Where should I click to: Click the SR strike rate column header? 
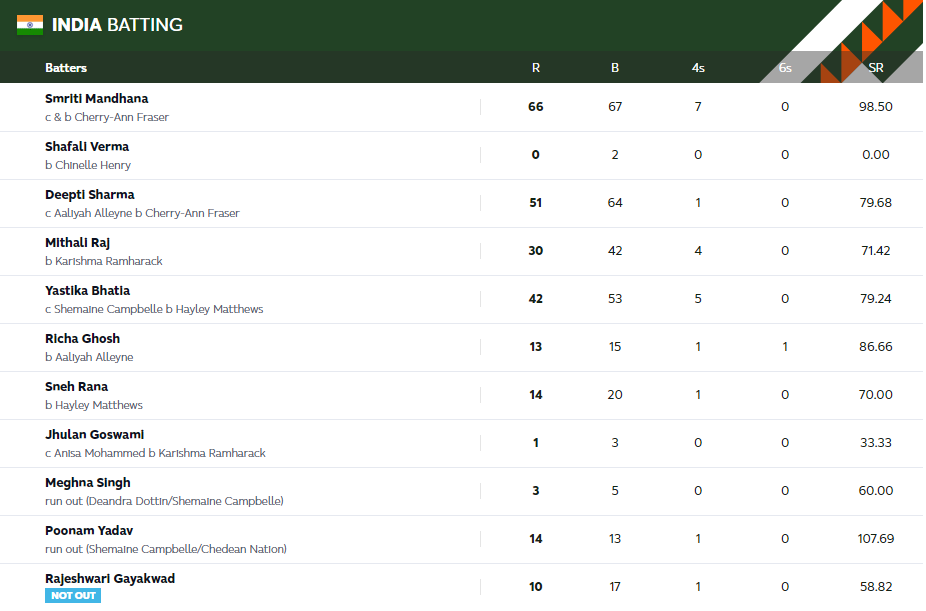point(876,68)
